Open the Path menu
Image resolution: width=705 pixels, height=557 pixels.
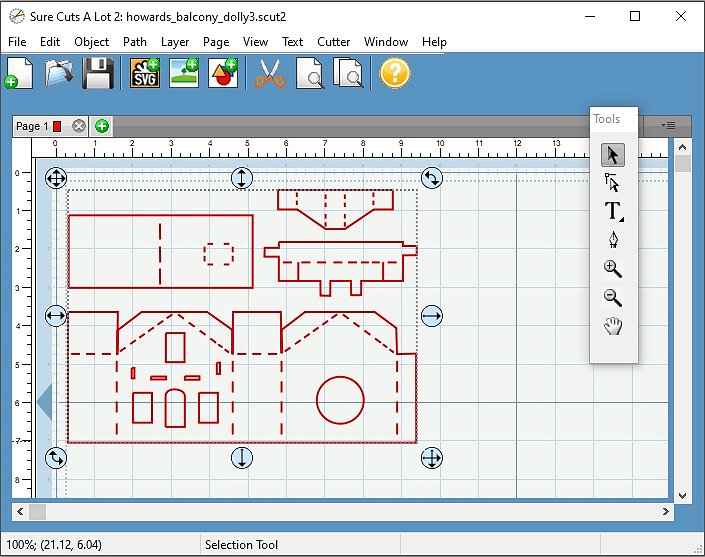(x=135, y=42)
